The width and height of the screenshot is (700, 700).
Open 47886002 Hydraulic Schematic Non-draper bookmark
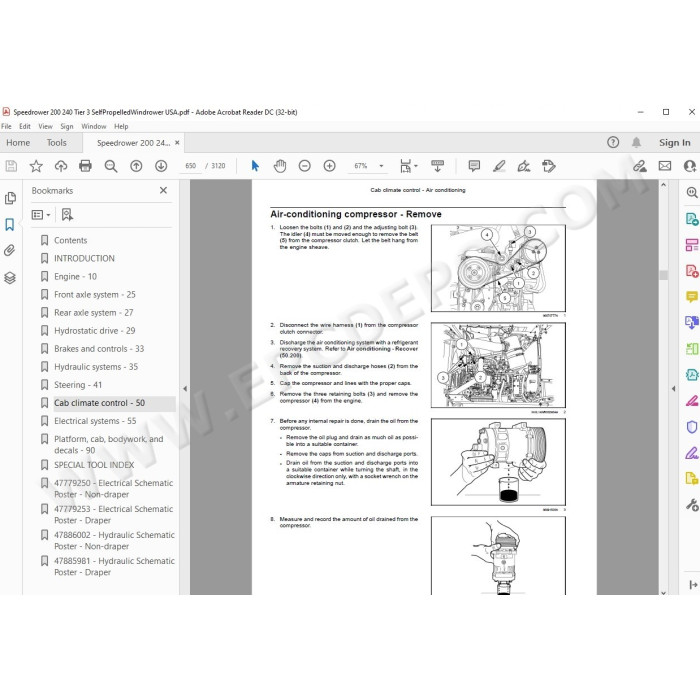114,540
